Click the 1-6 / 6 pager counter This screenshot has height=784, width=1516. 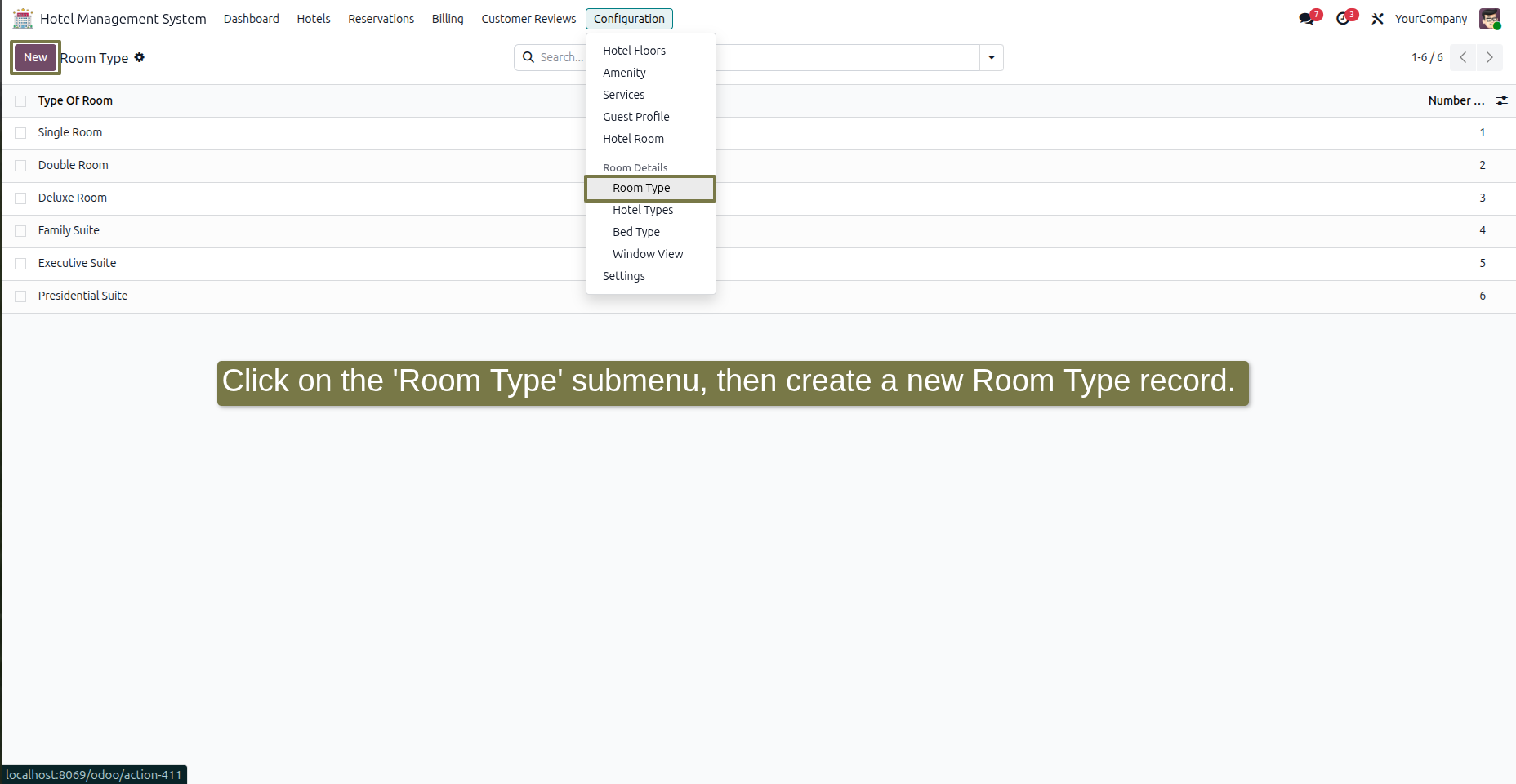click(1427, 57)
